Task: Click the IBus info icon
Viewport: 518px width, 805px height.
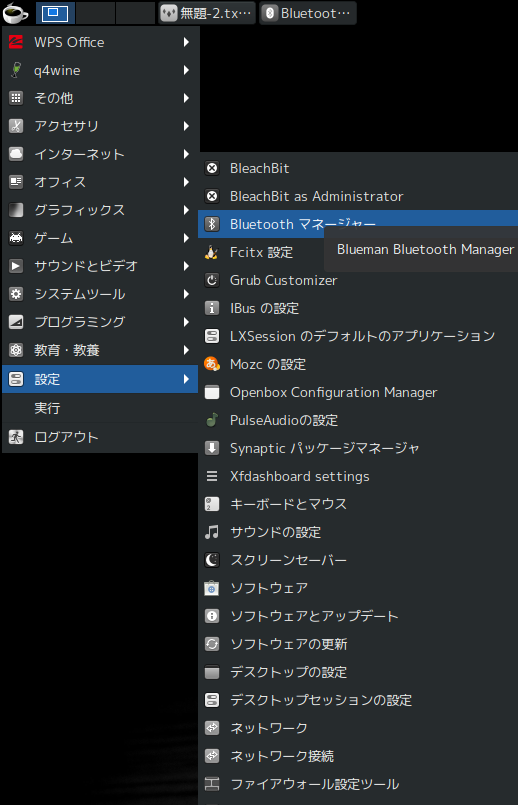Action: tap(212, 308)
